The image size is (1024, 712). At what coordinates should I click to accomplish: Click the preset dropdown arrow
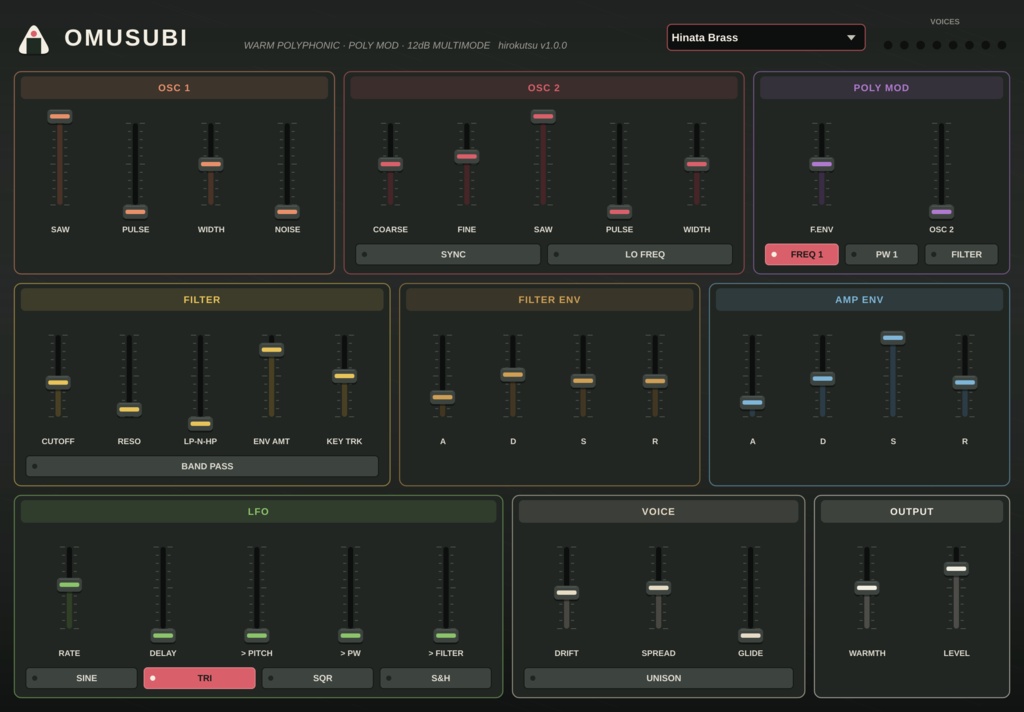click(x=851, y=37)
